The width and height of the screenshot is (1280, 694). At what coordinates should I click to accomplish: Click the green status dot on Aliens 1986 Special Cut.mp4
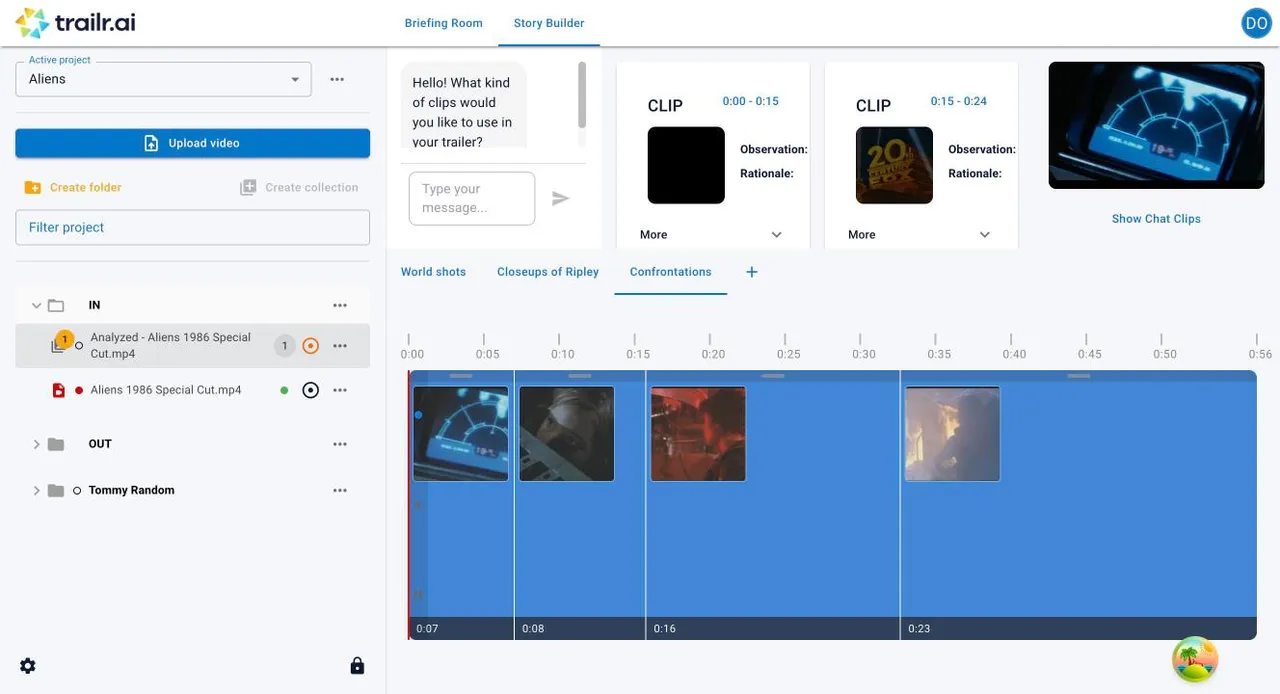pos(284,390)
